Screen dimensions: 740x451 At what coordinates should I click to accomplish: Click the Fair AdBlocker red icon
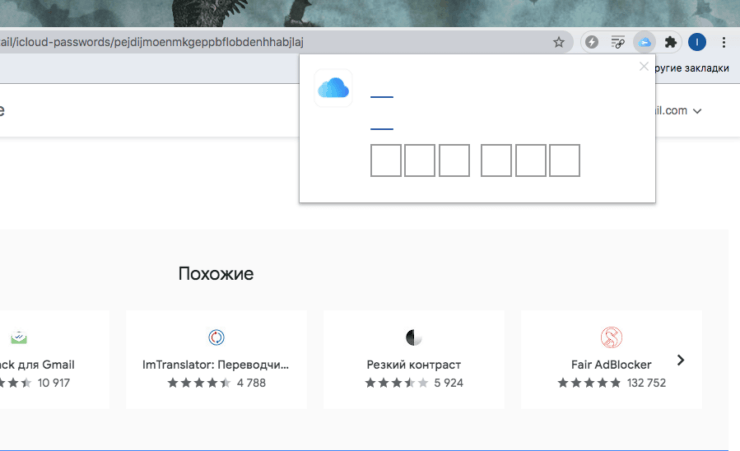611,337
